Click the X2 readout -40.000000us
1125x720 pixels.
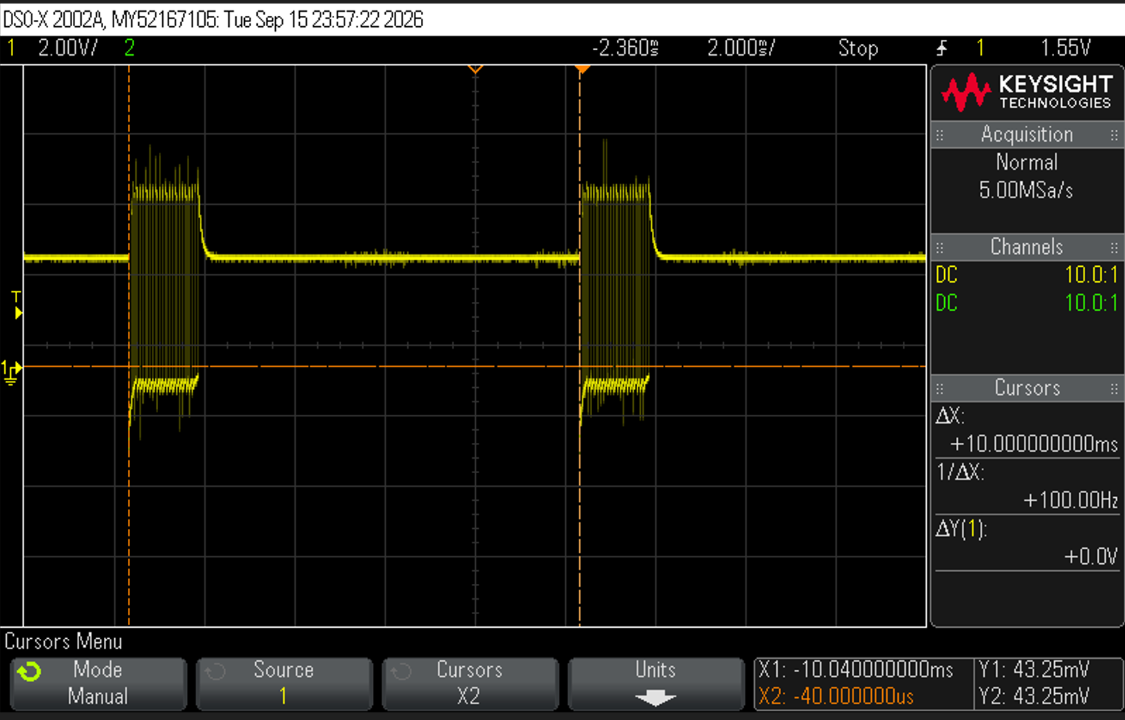[x=836, y=696]
